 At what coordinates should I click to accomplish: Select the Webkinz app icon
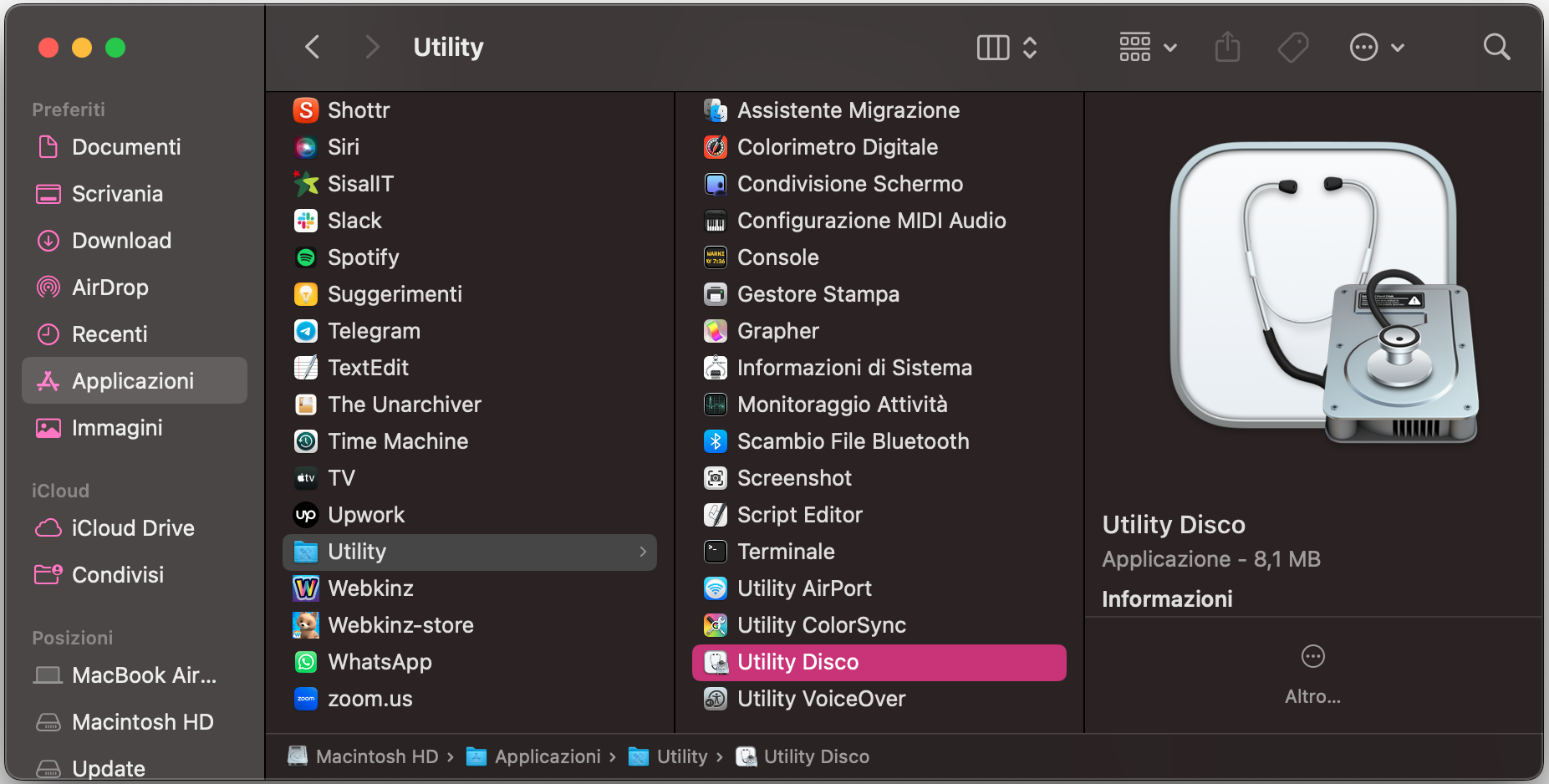coord(306,588)
